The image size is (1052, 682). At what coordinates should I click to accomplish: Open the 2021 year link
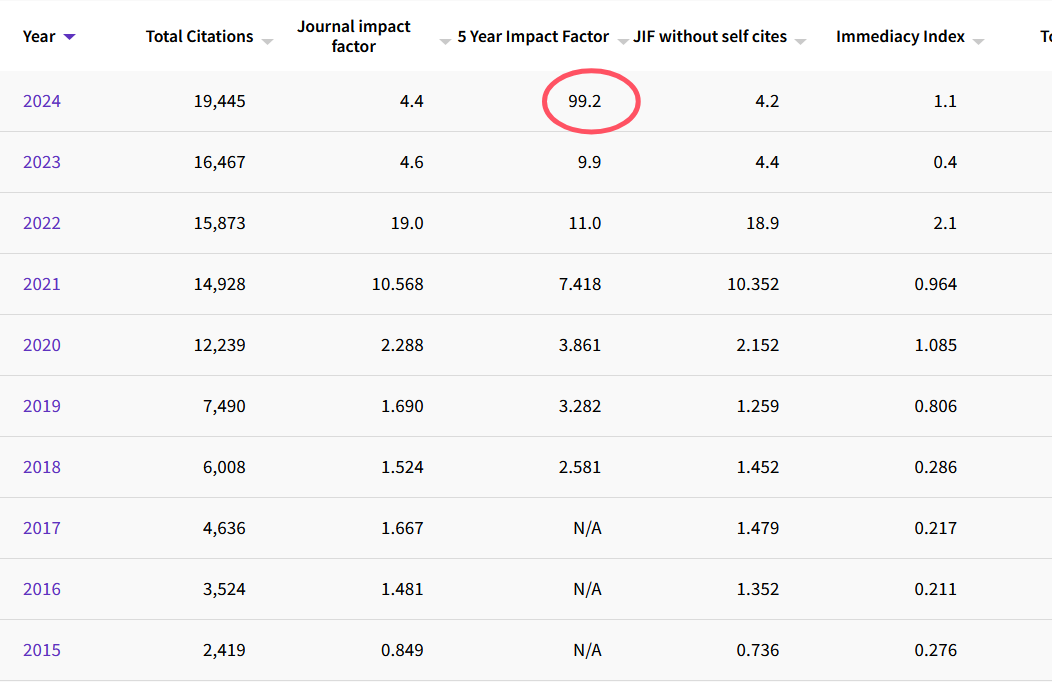pos(42,284)
